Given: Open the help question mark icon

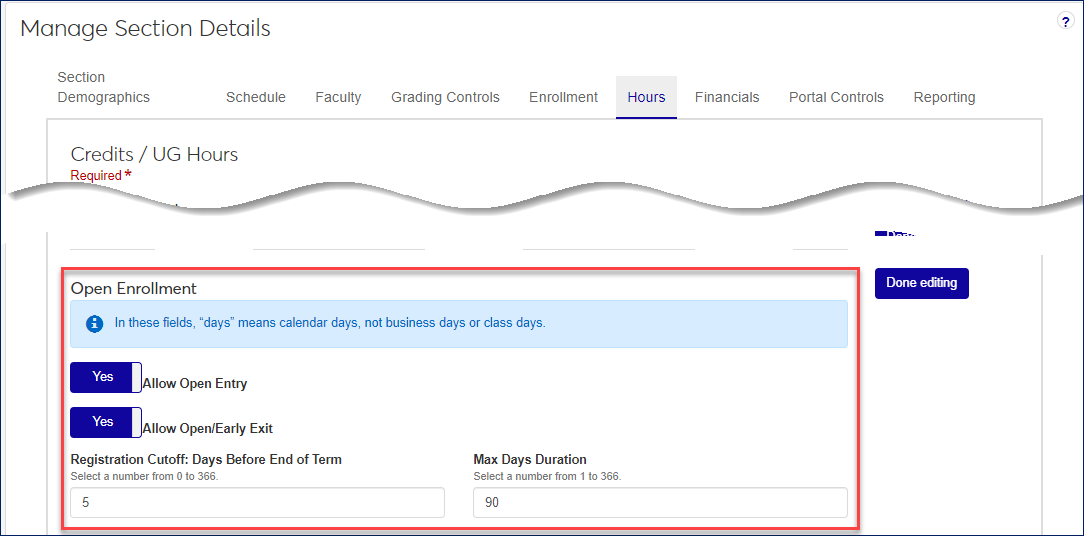Looking at the screenshot, I should 1065,22.
